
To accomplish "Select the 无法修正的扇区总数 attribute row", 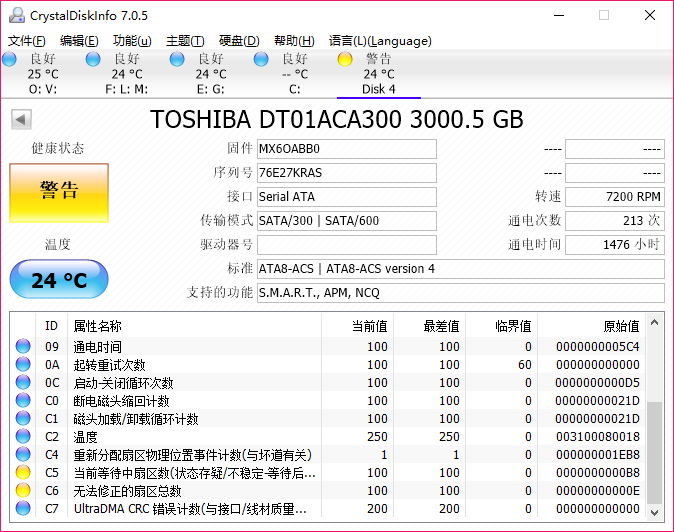I will [x=328, y=491].
